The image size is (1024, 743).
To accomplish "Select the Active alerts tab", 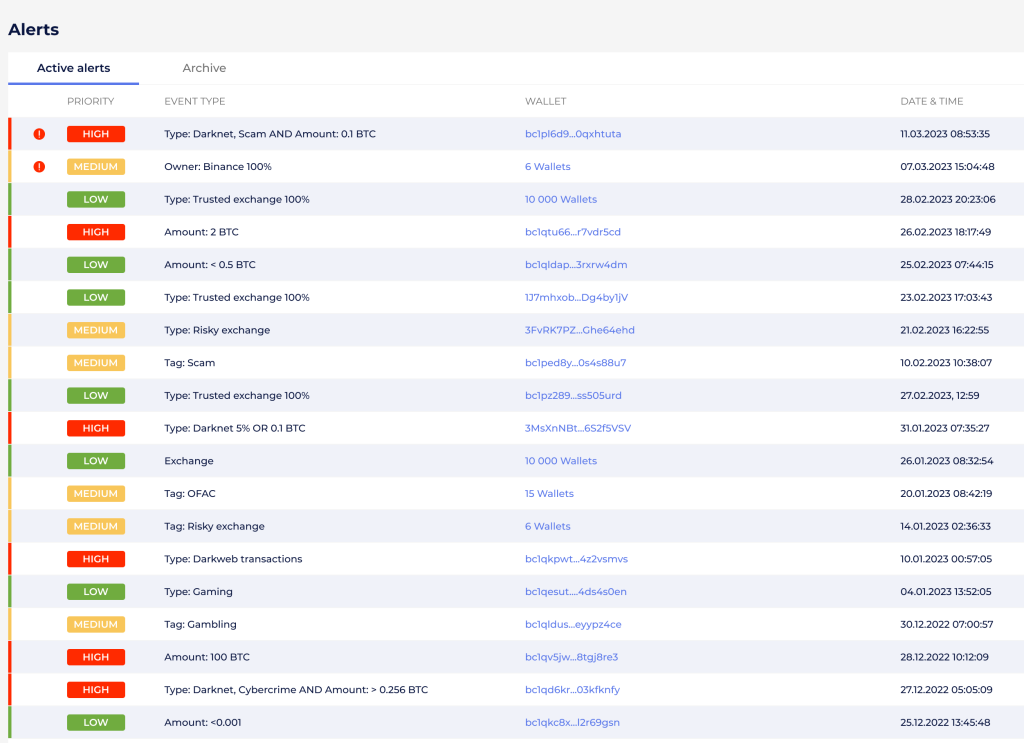I will tap(73, 68).
